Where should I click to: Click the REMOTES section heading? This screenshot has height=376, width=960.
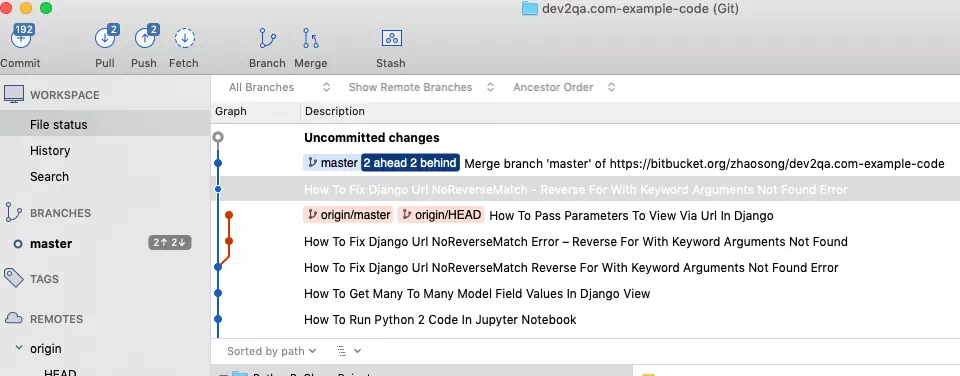coord(56,319)
